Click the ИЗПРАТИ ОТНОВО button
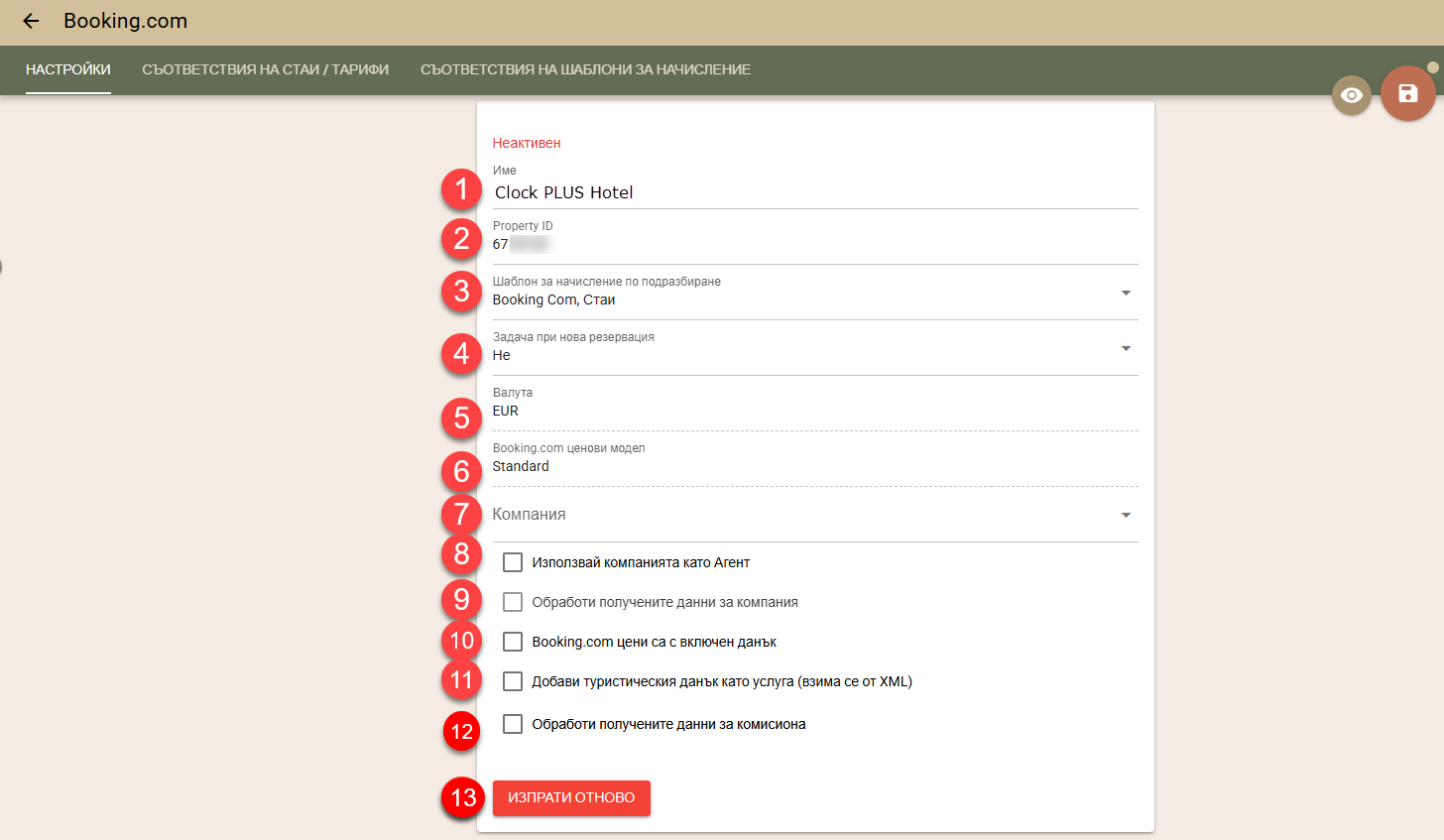The image size is (1444, 840). 571,798
